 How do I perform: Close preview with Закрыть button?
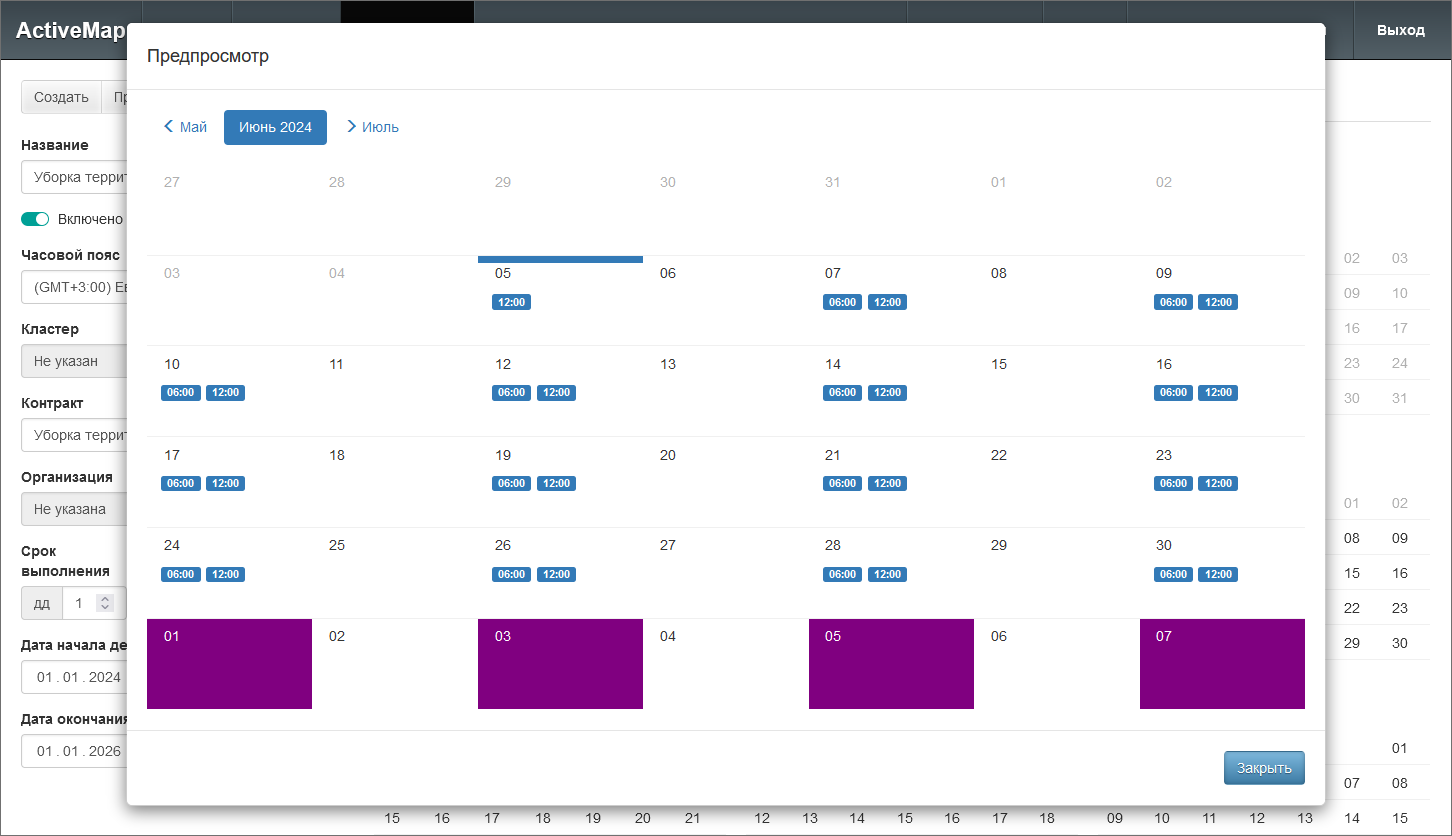(x=1264, y=768)
